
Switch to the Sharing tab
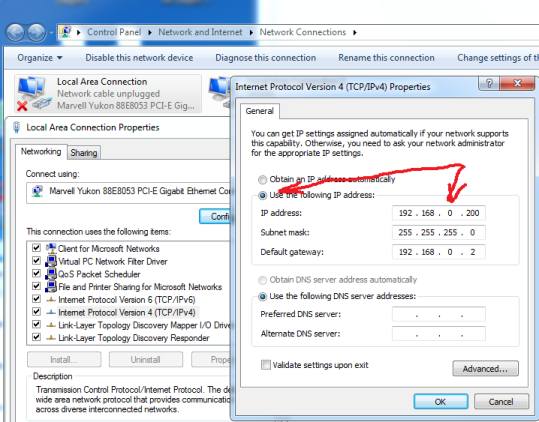pos(84,153)
